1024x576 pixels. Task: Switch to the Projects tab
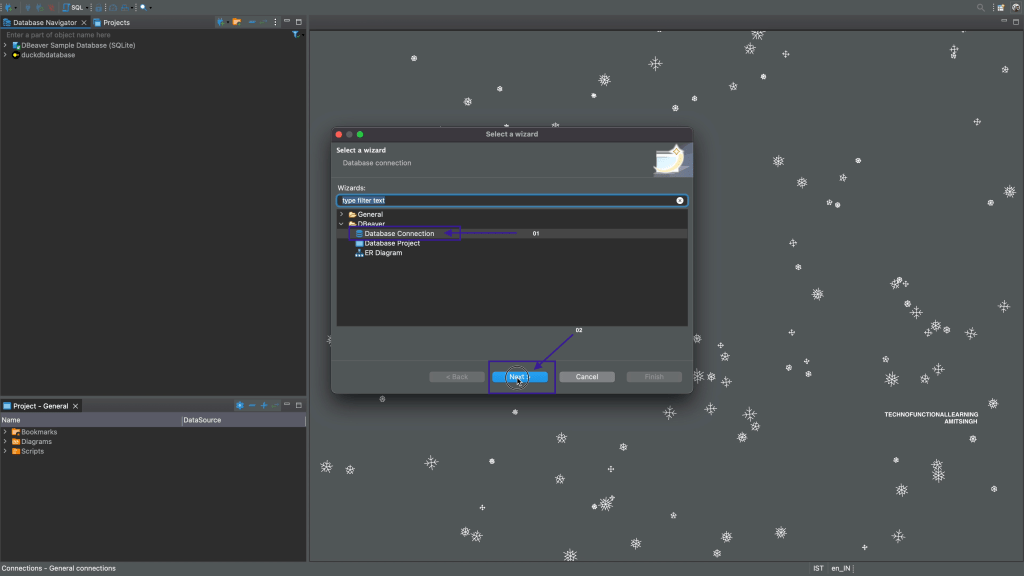[x=116, y=22]
